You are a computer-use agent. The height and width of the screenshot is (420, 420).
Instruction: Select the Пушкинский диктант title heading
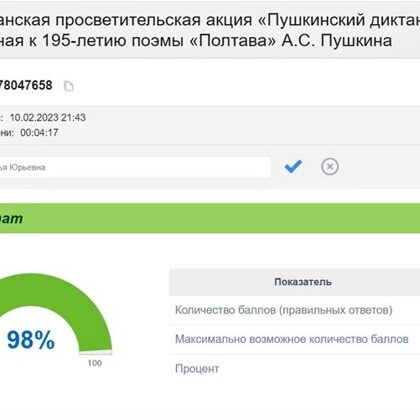[210, 20]
